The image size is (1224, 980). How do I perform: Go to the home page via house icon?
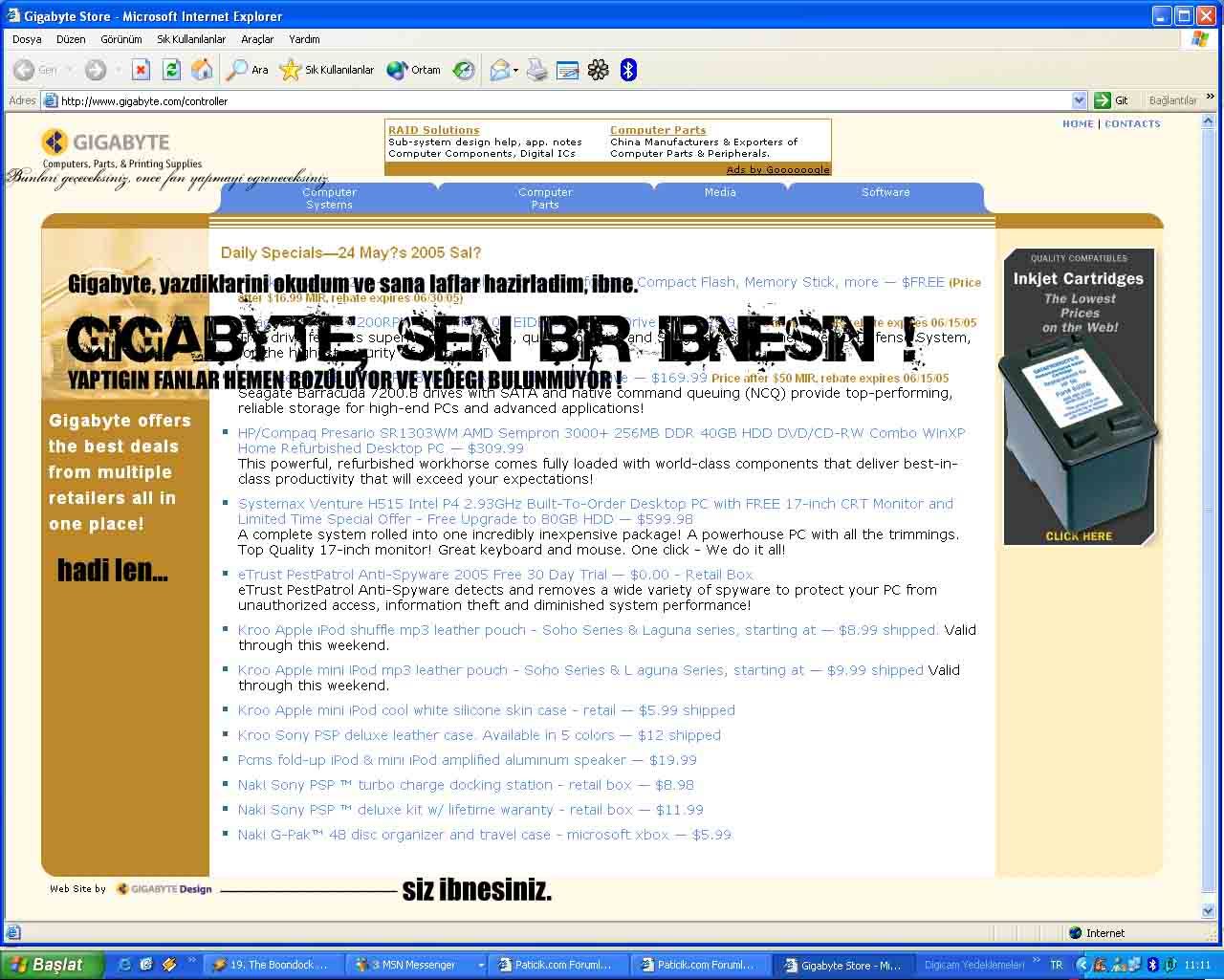(x=202, y=70)
